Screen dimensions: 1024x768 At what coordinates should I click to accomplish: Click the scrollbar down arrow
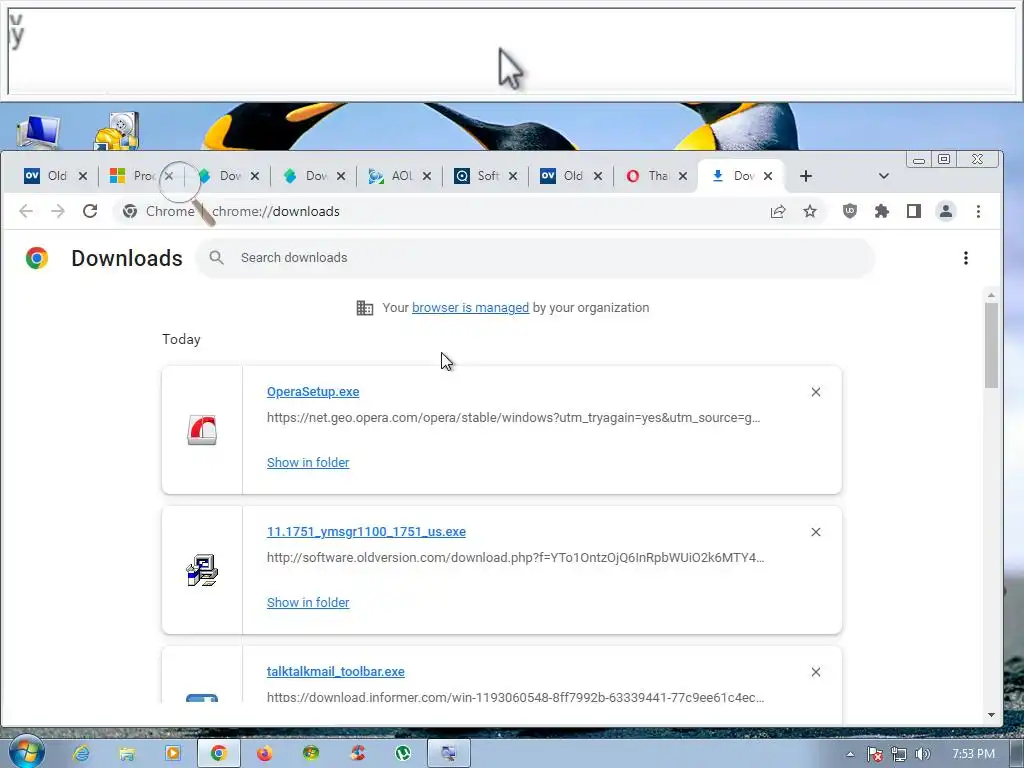point(991,715)
